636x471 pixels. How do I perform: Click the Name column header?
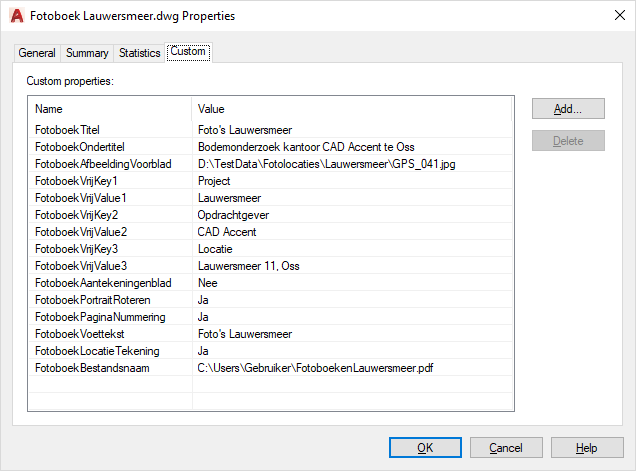pyautogui.click(x=108, y=108)
